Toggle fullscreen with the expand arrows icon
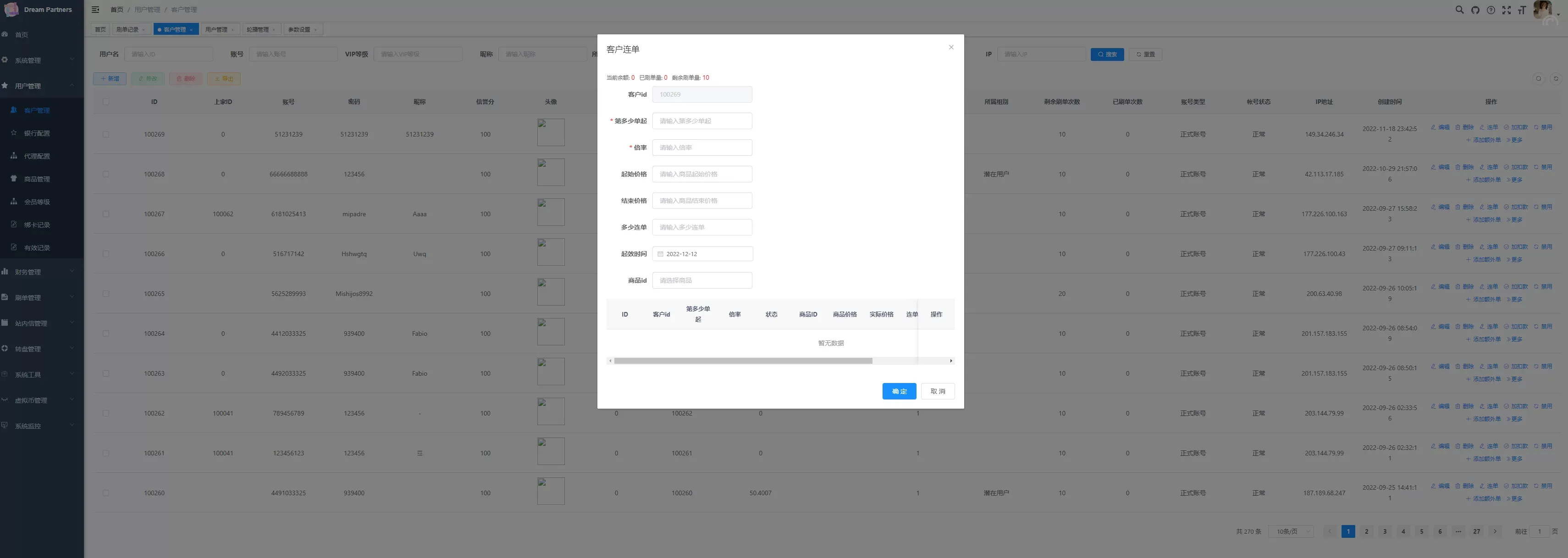Image resolution: width=1568 pixels, height=558 pixels. pyautogui.click(x=1506, y=10)
